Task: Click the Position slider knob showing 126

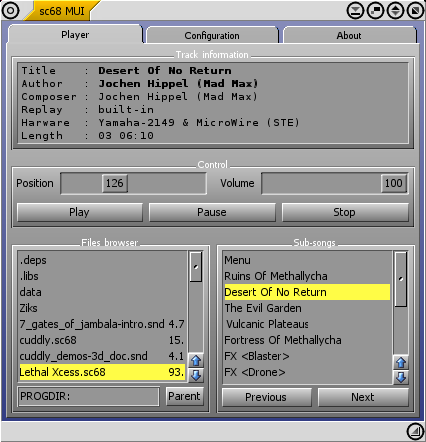Action: click(115, 183)
